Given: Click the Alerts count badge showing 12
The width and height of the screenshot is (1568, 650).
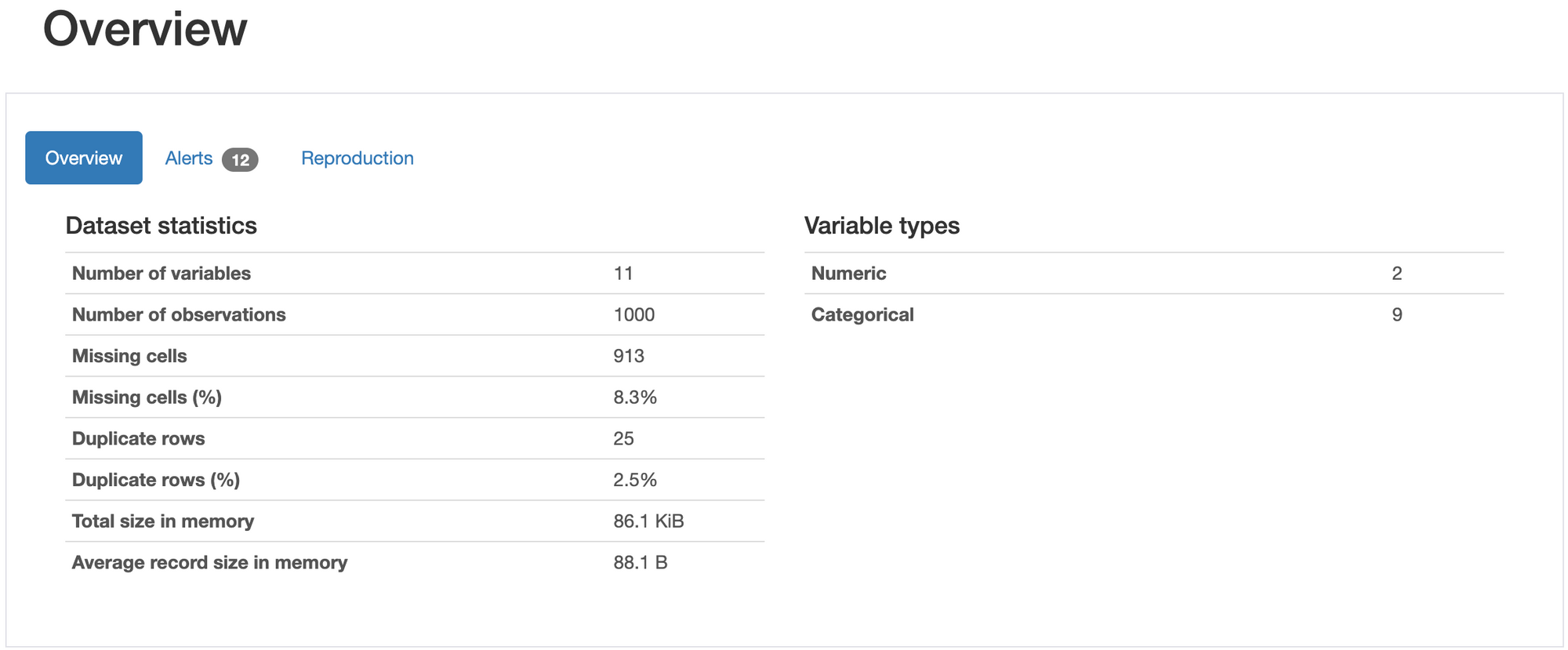Looking at the screenshot, I should [240, 160].
